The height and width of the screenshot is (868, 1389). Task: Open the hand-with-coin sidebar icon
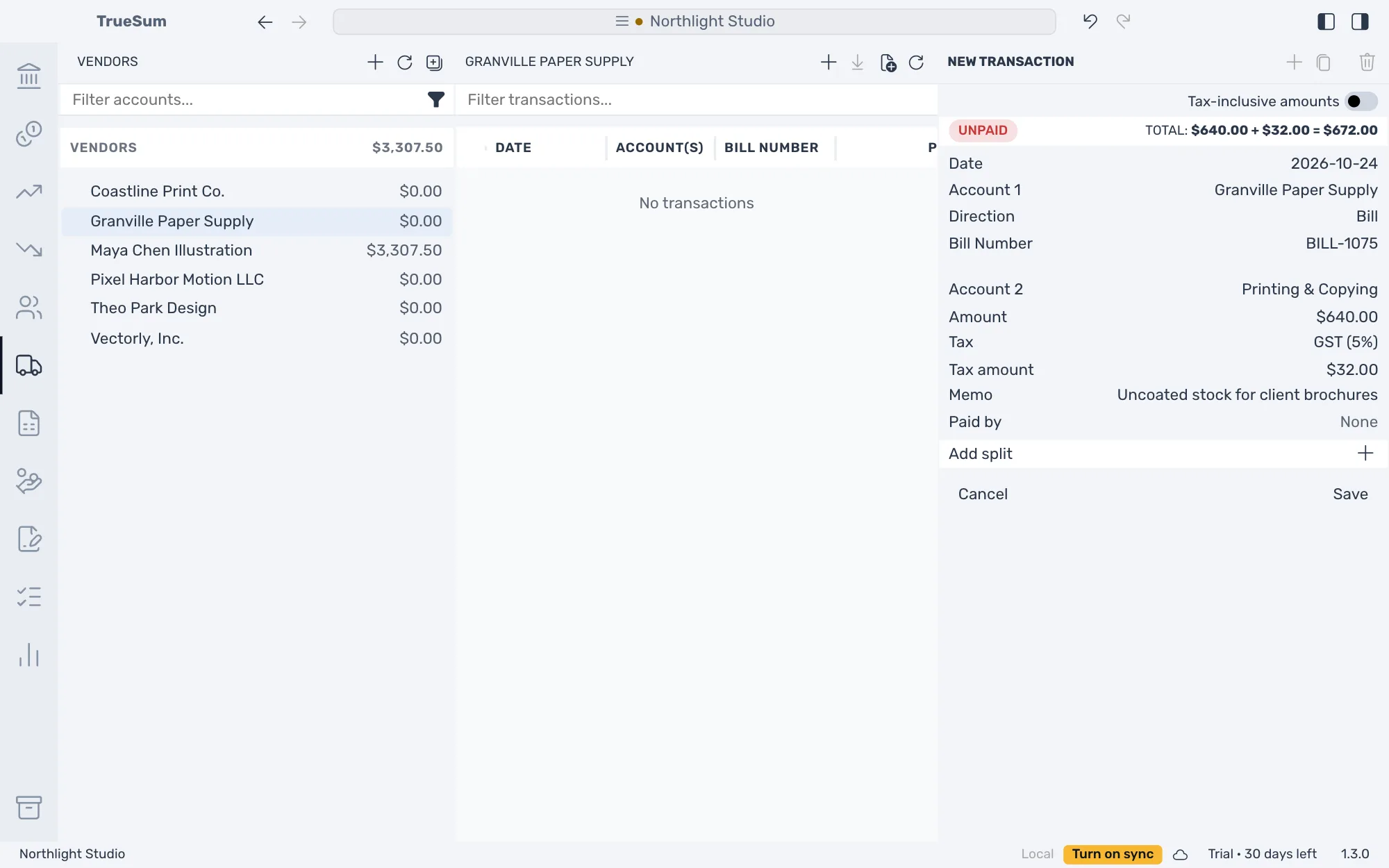tap(28, 481)
